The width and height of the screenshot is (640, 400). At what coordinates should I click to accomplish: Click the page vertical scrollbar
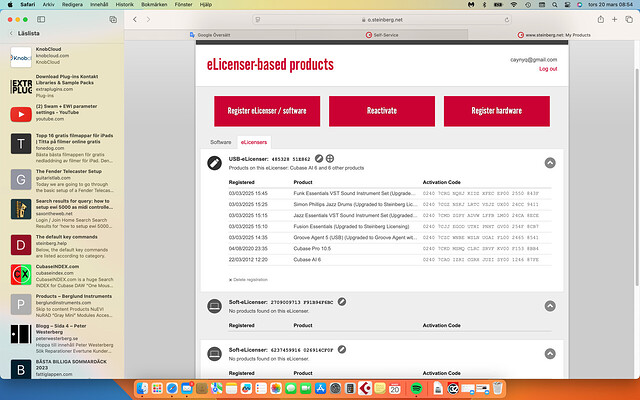point(637,176)
